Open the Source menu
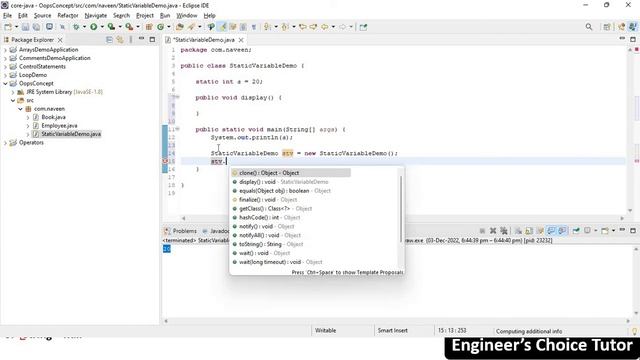 42,16
